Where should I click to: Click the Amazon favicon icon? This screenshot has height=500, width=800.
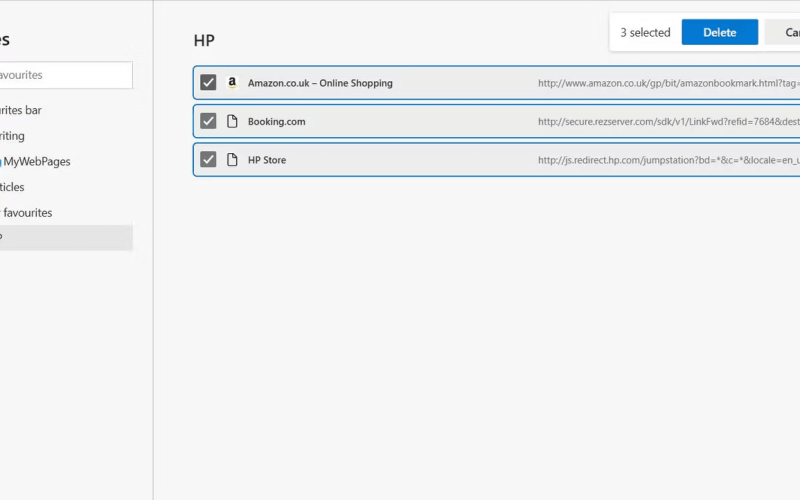click(x=232, y=83)
